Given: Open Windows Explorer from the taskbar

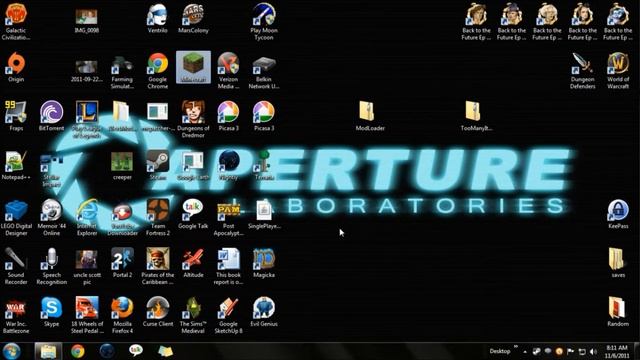Looking at the screenshot, I should (x=48, y=351).
